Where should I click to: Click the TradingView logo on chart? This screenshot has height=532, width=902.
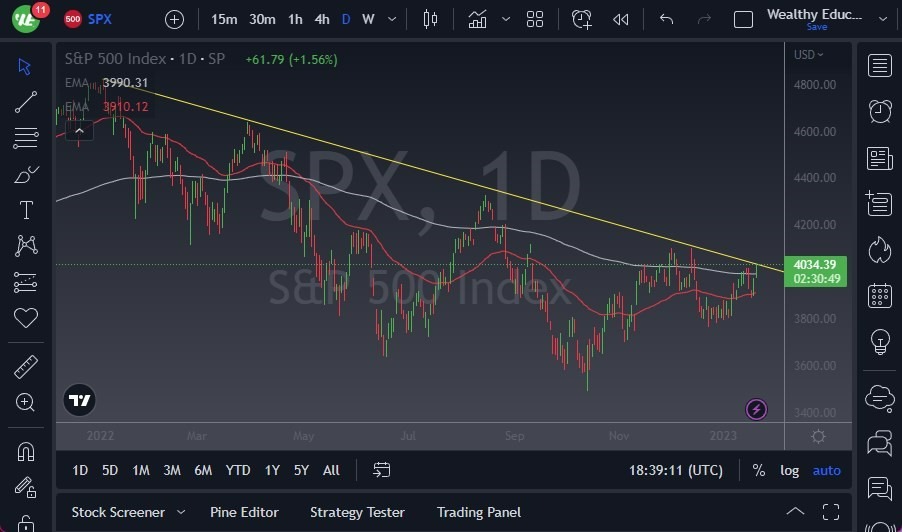coord(79,400)
